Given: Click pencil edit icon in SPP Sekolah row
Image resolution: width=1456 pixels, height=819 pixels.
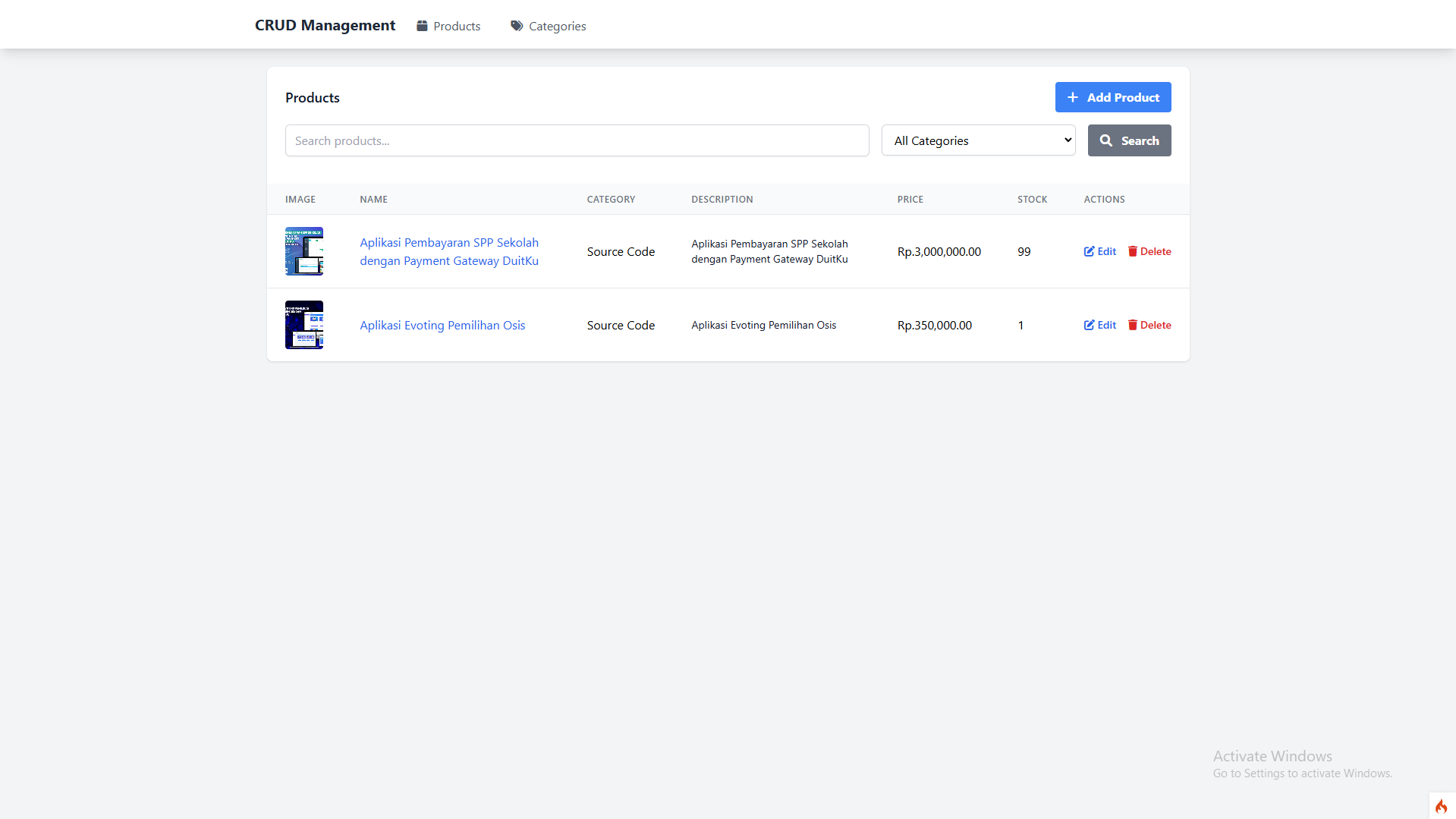Looking at the screenshot, I should coord(1089,251).
